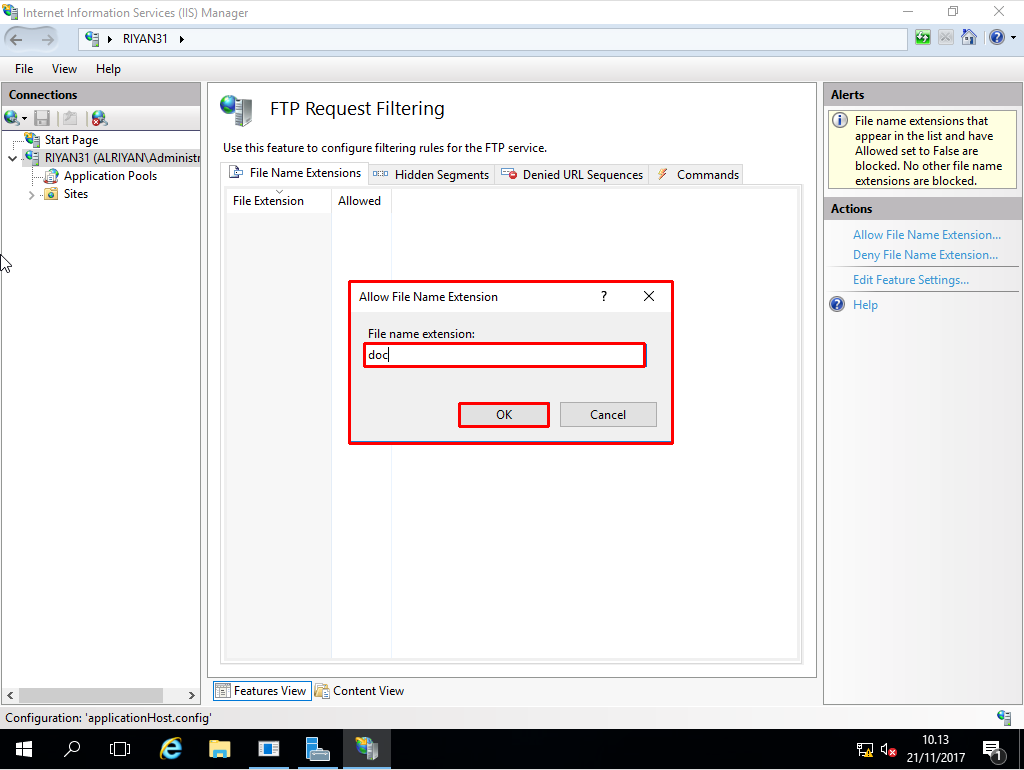Open Help link in Actions pane

865,304
